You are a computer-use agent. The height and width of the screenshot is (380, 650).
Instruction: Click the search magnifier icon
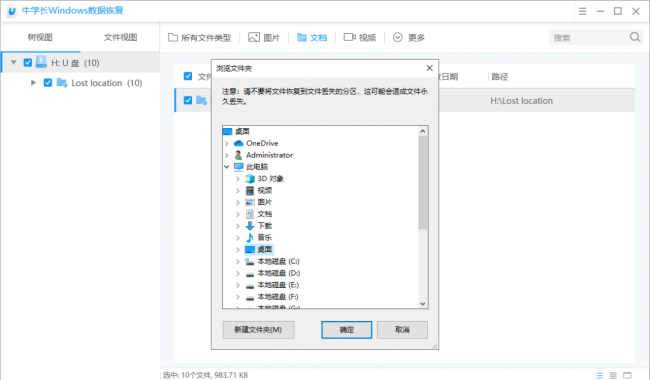pos(635,37)
